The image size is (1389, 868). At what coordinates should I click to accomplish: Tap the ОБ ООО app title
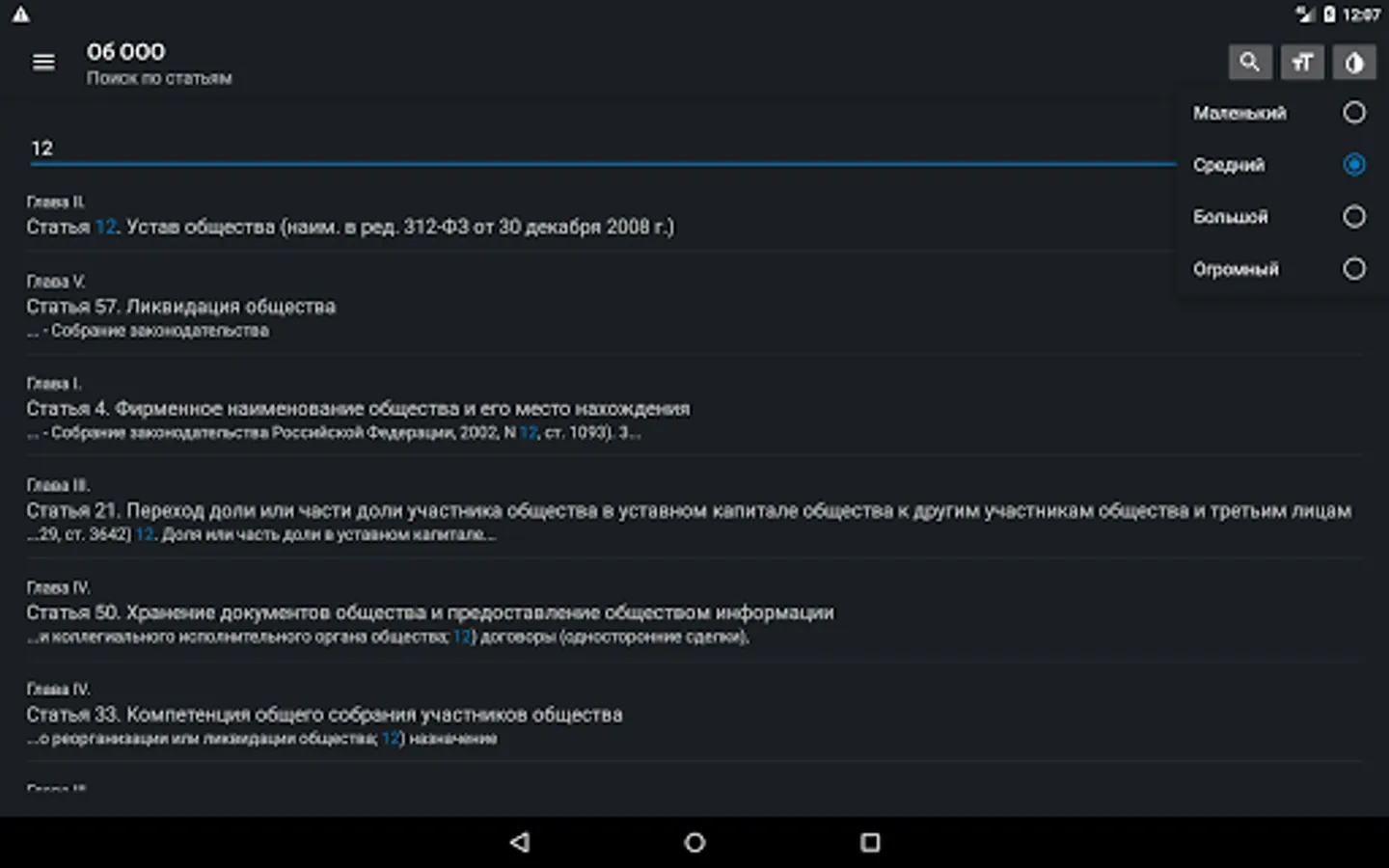(x=125, y=52)
